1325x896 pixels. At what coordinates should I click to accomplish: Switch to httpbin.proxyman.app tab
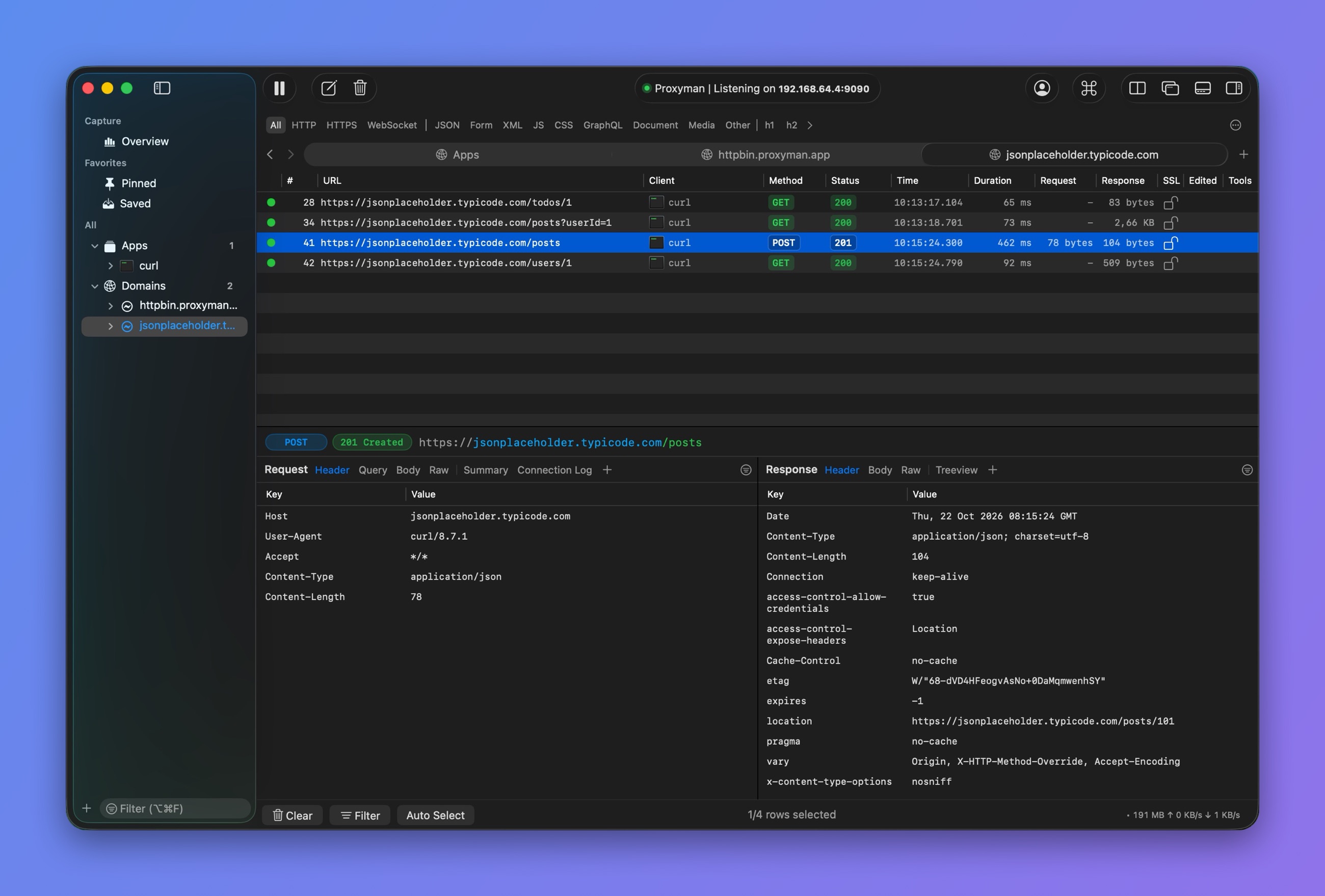[x=765, y=154]
